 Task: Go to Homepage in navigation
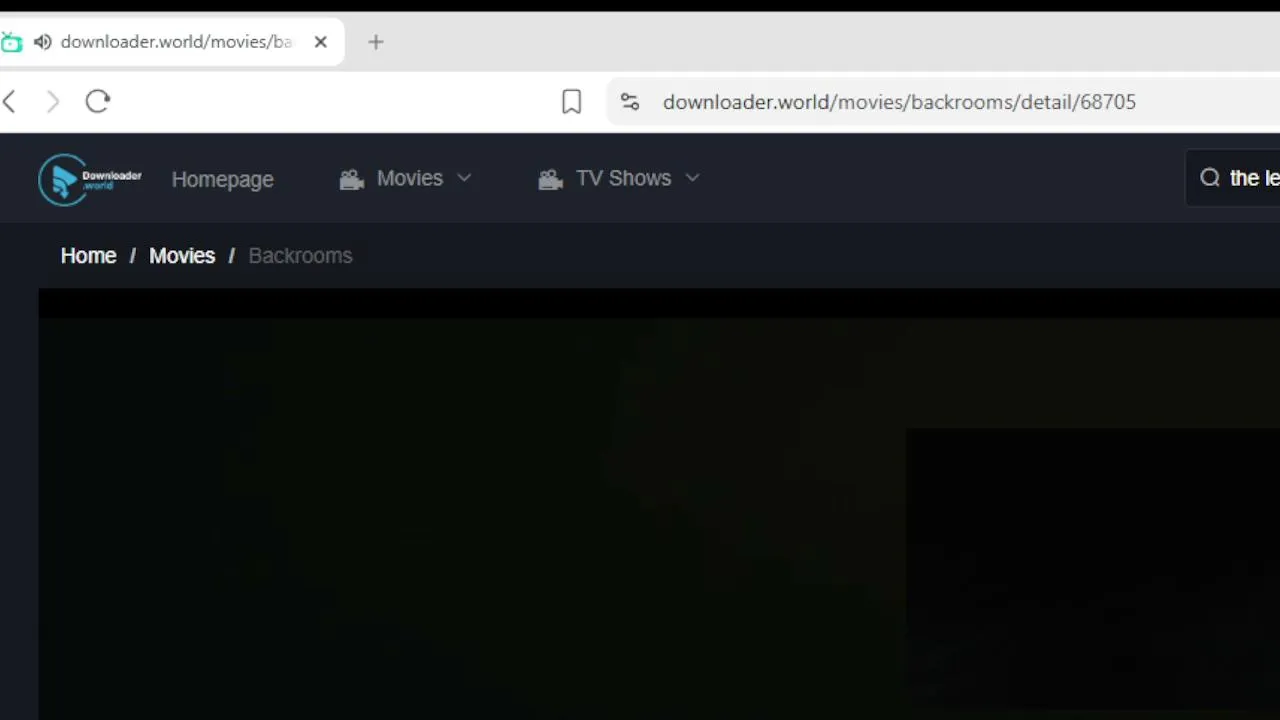click(222, 179)
